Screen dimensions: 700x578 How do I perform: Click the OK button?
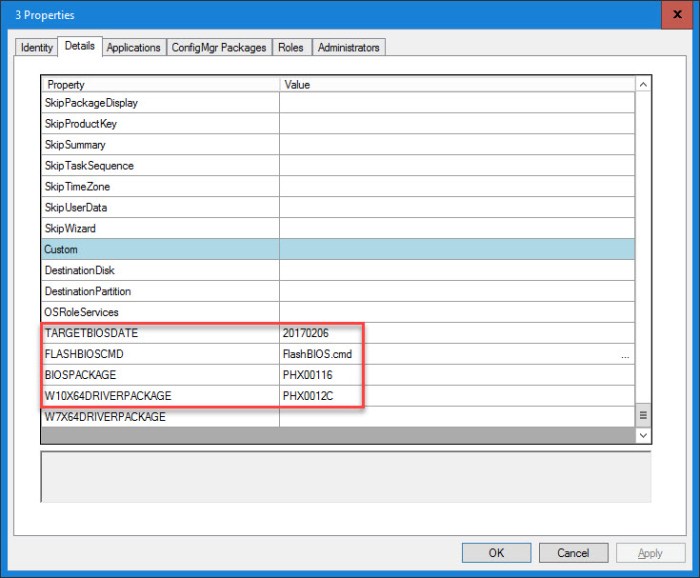point(496,553)
